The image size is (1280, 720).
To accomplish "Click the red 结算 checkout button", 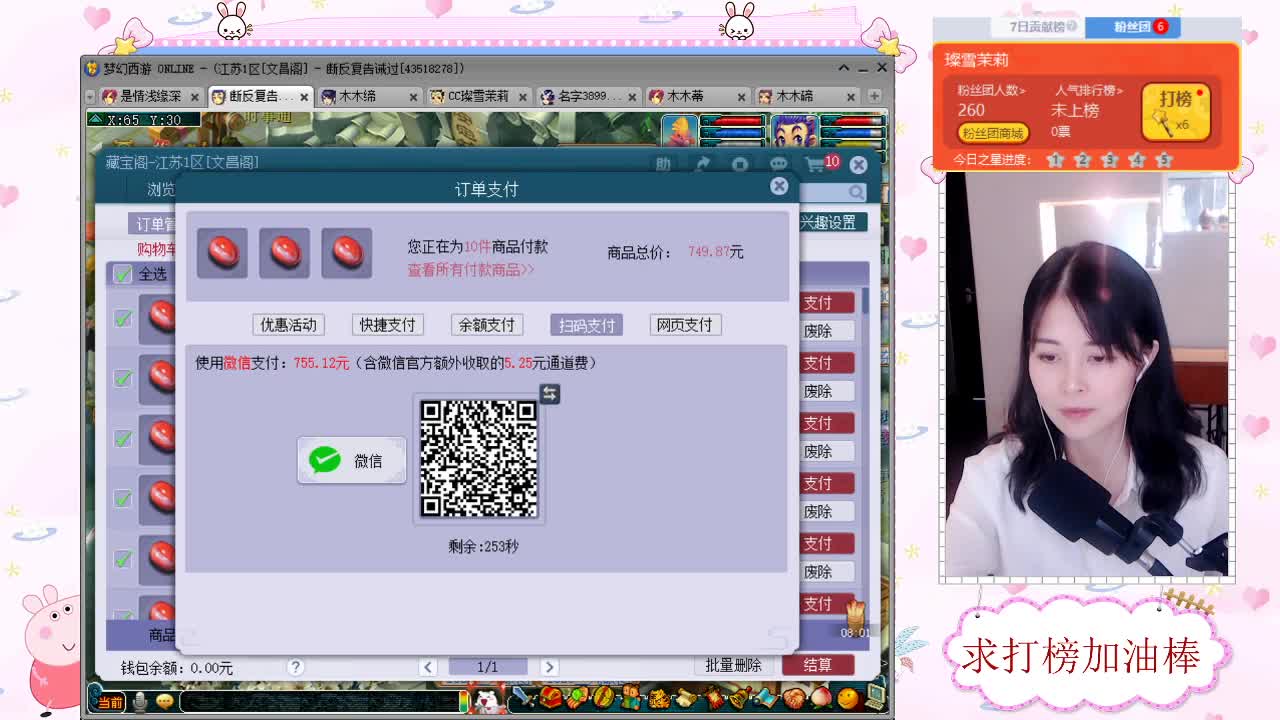I will tap(817, 665).
